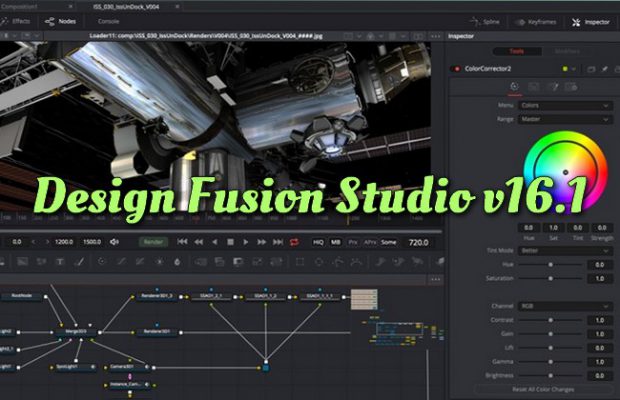620x400 pixels.
Task: Click the audio speaker icon
Action: click(x=114, y=242)
